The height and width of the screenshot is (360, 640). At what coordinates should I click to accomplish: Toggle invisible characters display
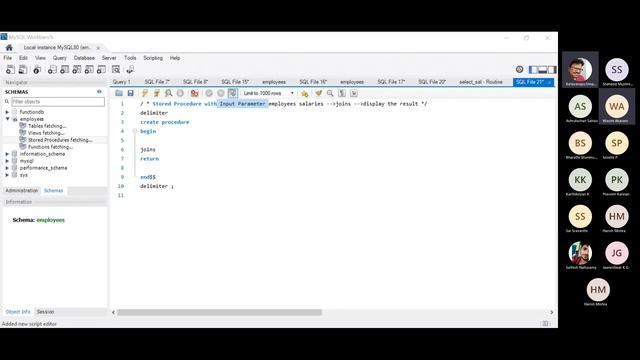click(342, 93)
